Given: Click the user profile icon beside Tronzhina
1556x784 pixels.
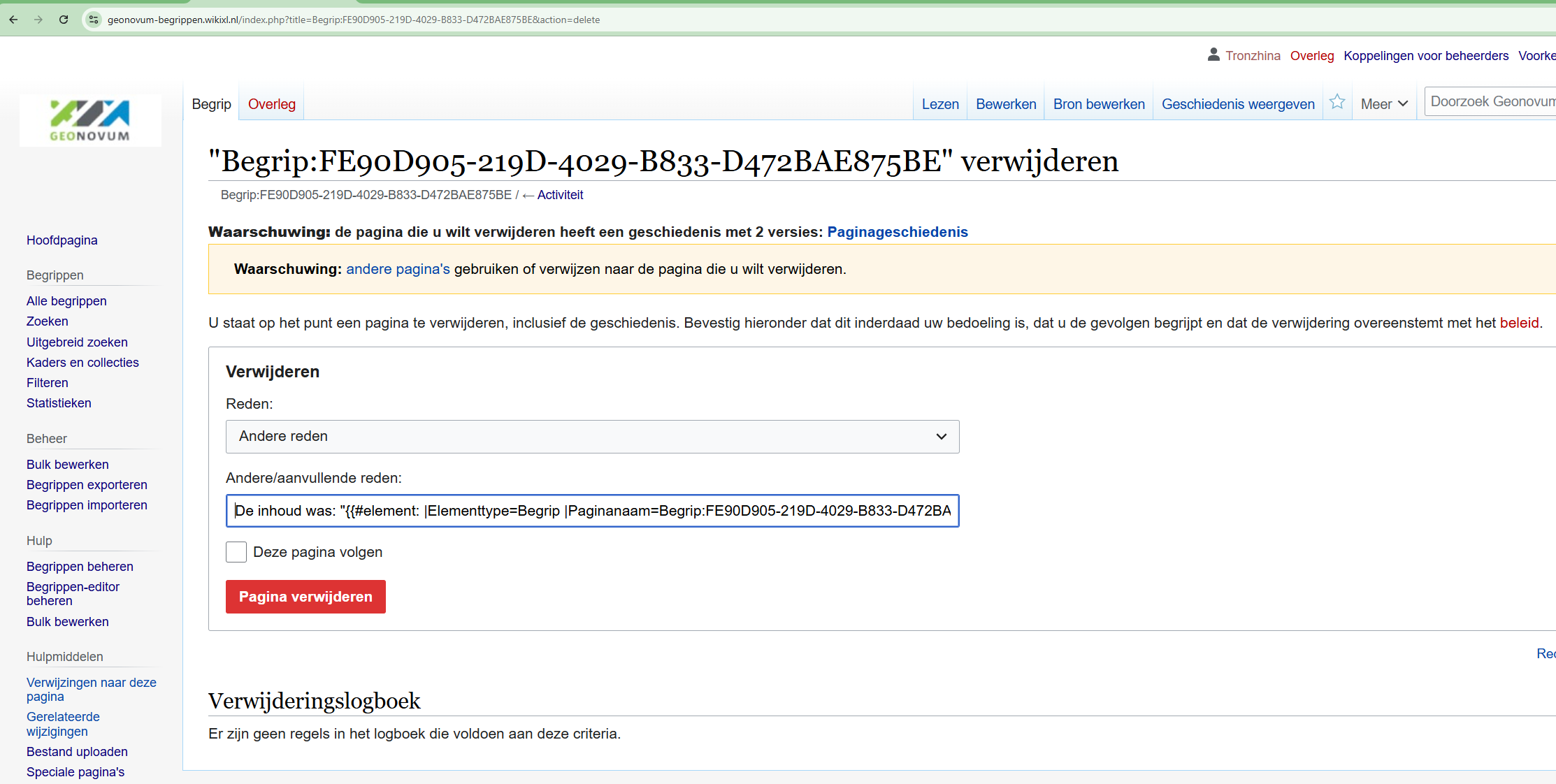Looking at the screenshot, I should pyautogui.click(x=1213, y=55).
